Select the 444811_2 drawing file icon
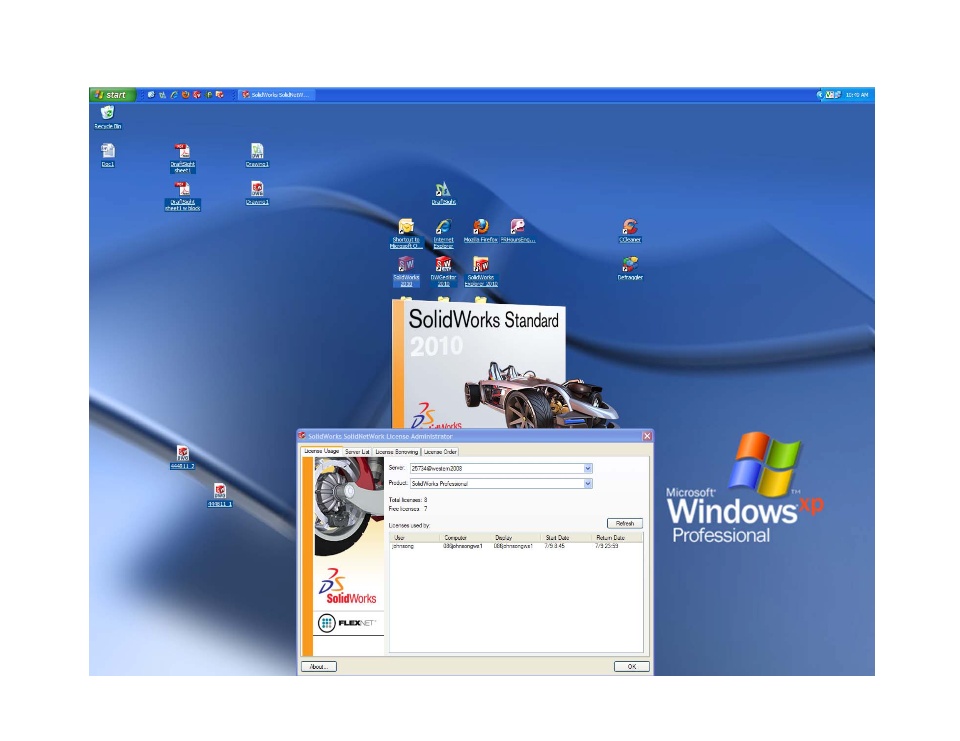This screenshot has width=960, height=741. (182, 457)
